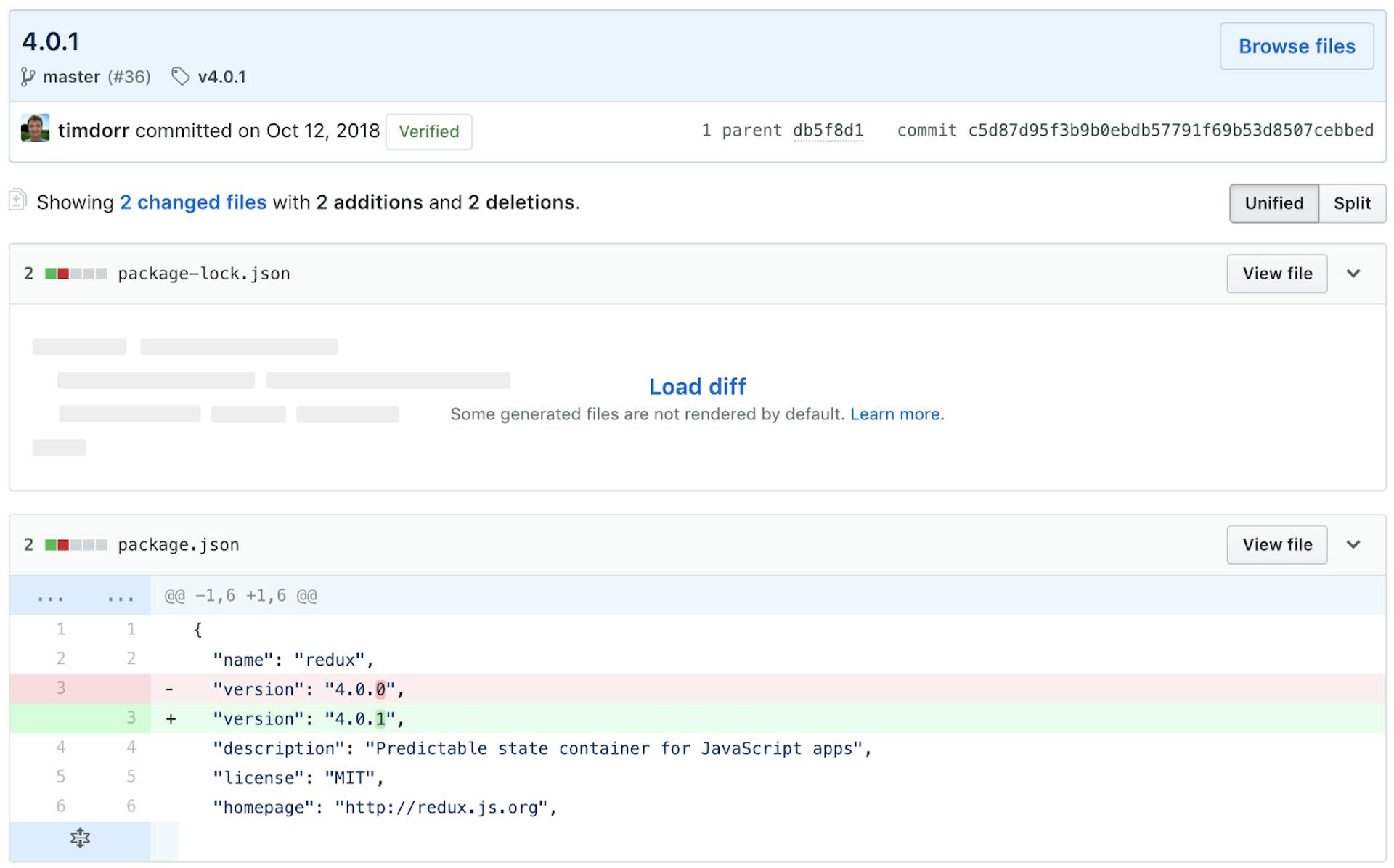Open View file for package.json
The image size is (1394, 868).
1276,544
